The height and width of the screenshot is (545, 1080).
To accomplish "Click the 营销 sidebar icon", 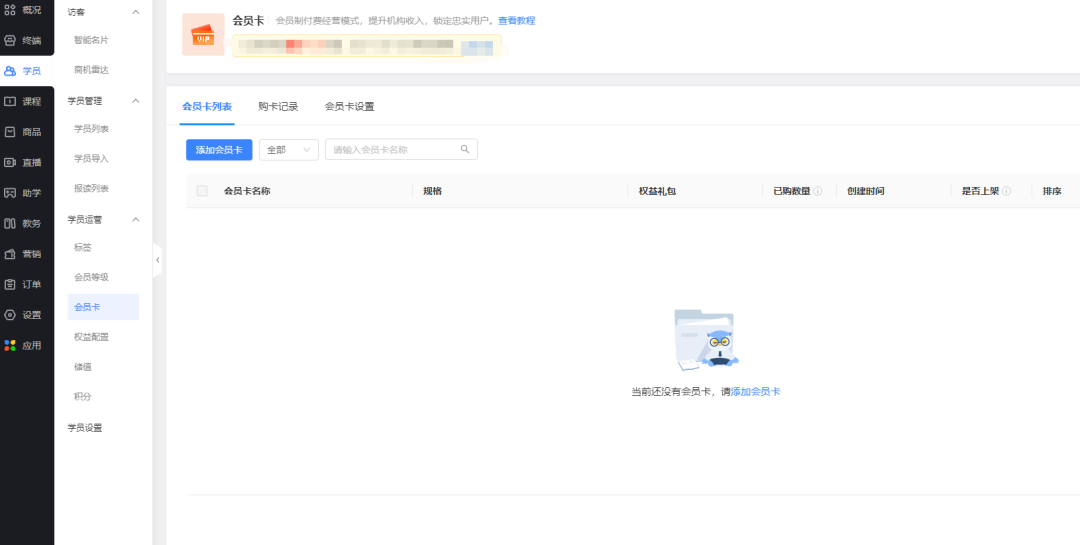I will click(x=10, y=253).
